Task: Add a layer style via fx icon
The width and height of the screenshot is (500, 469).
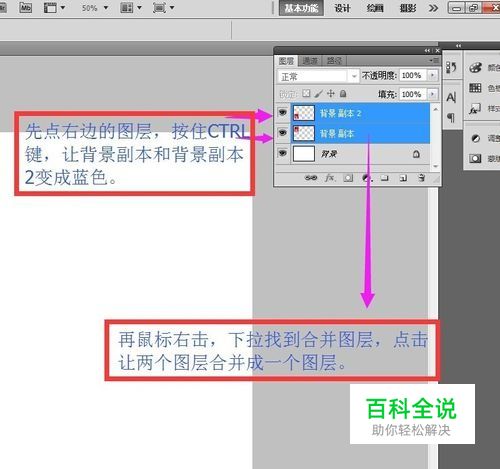Action: tap(330, 178)
